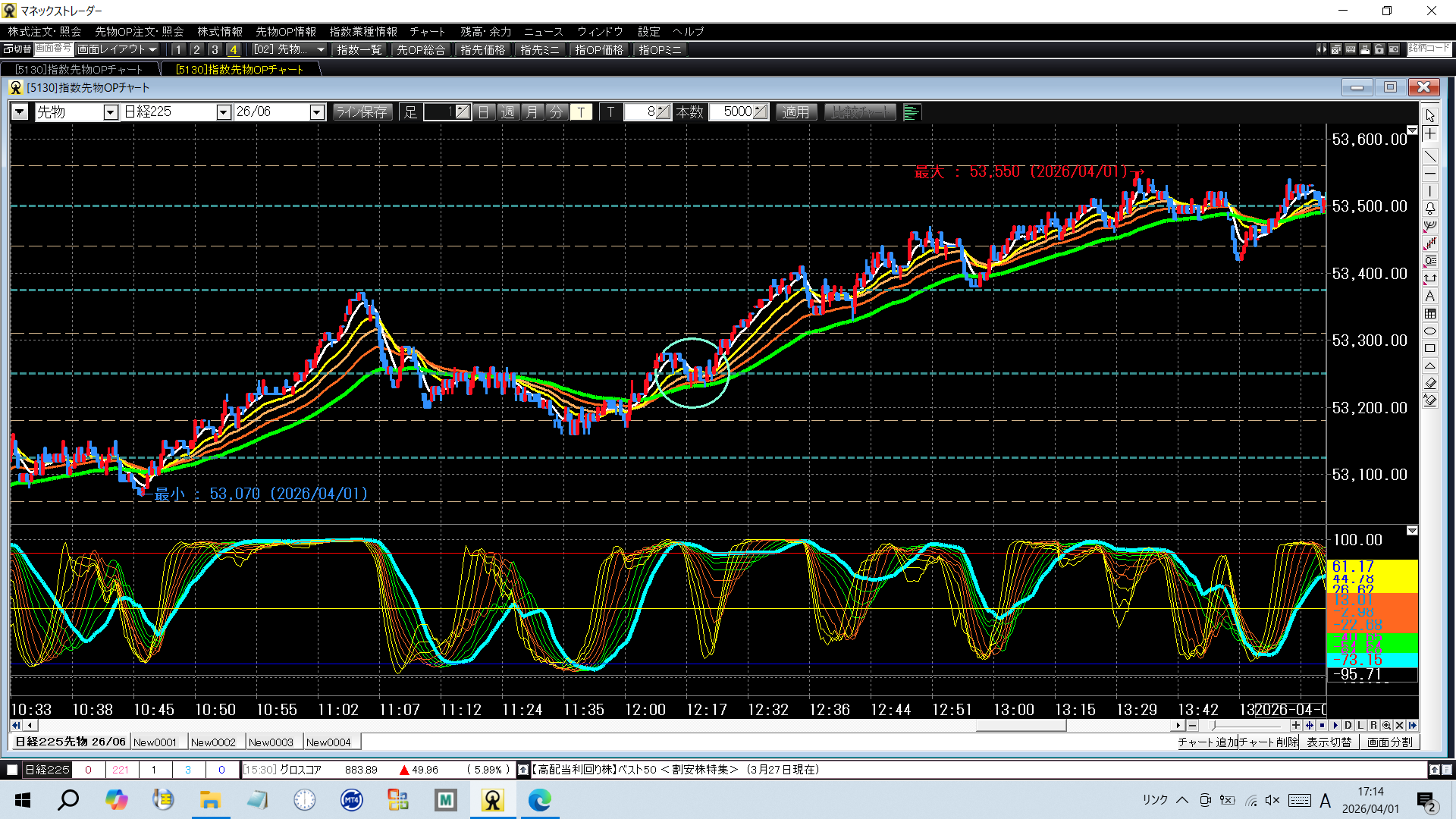1456x819 pixels.
Task: Toggle the daily 日 timeframe button
Action: (x=484, y=112)
